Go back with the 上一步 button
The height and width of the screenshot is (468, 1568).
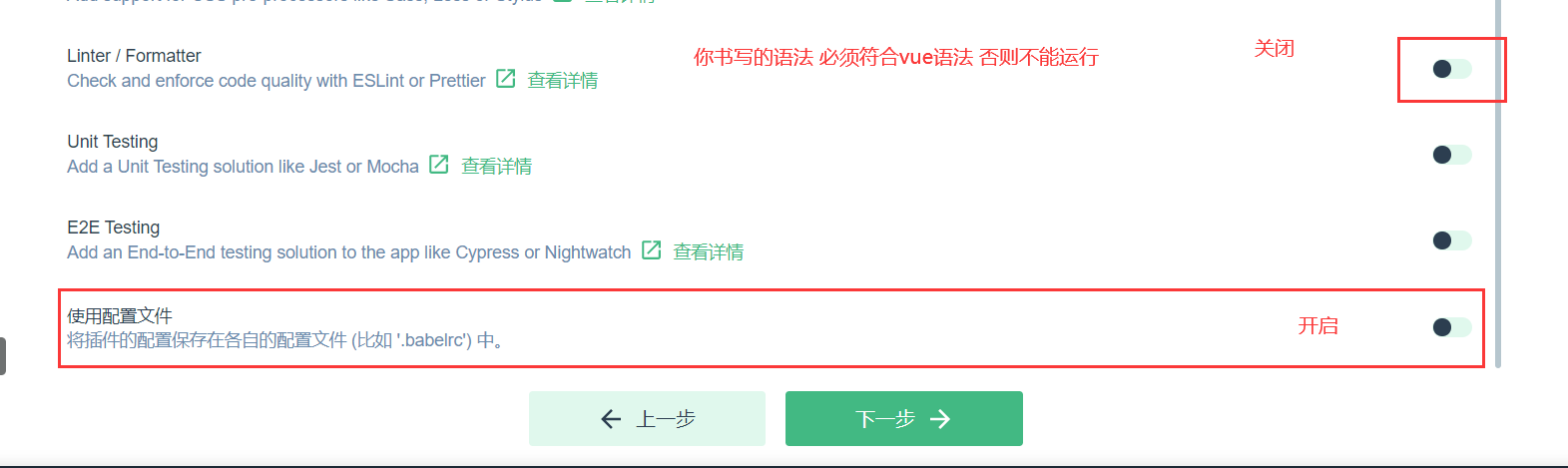pos(647,419)
